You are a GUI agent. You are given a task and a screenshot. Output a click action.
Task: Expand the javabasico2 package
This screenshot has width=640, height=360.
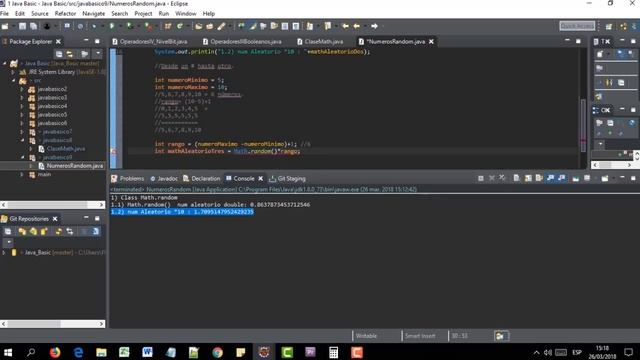tap(22, 89)
